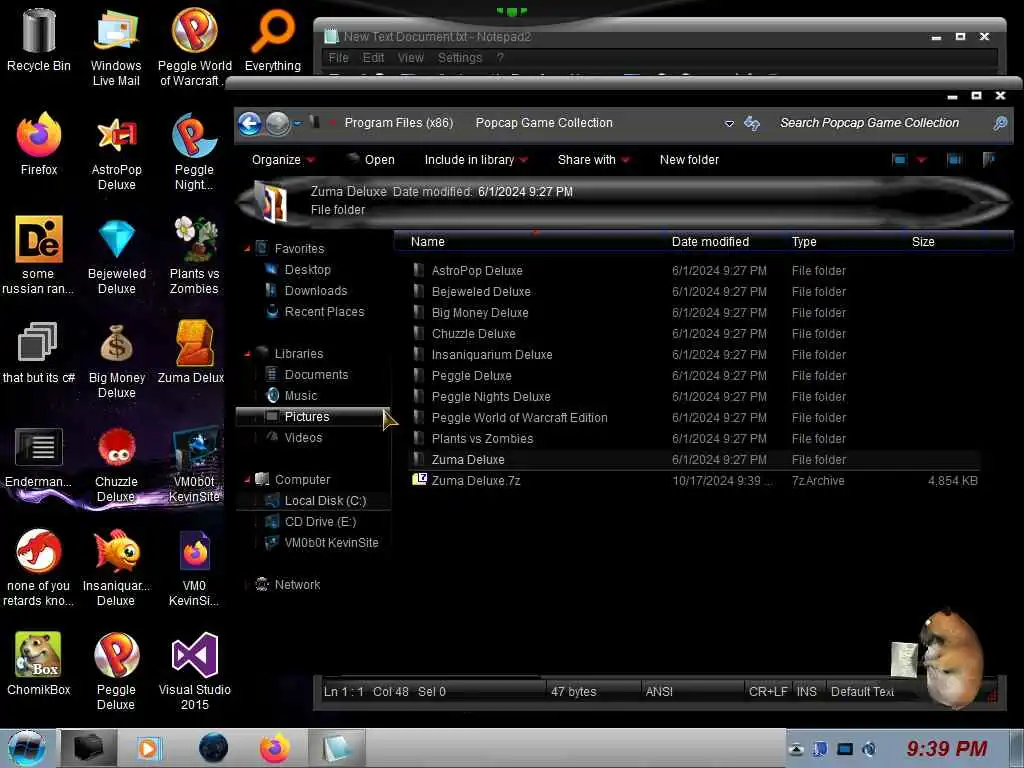Select Downloads in the Favorites list
Image resolution: width=1024 pixels, height=768 pixels.
(x=315, y=291)
